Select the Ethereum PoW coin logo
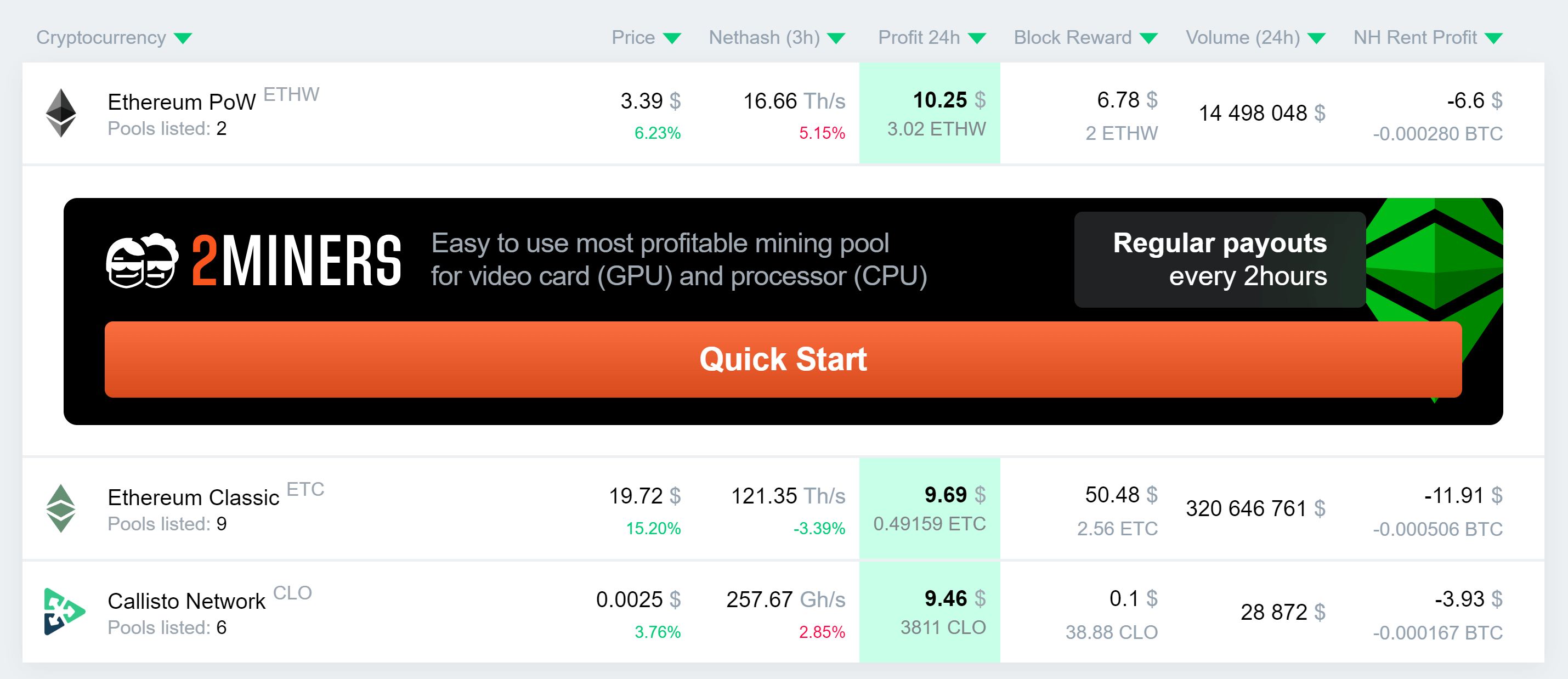Viewport: 1568px width, 679px height. [x=61, y=114]
